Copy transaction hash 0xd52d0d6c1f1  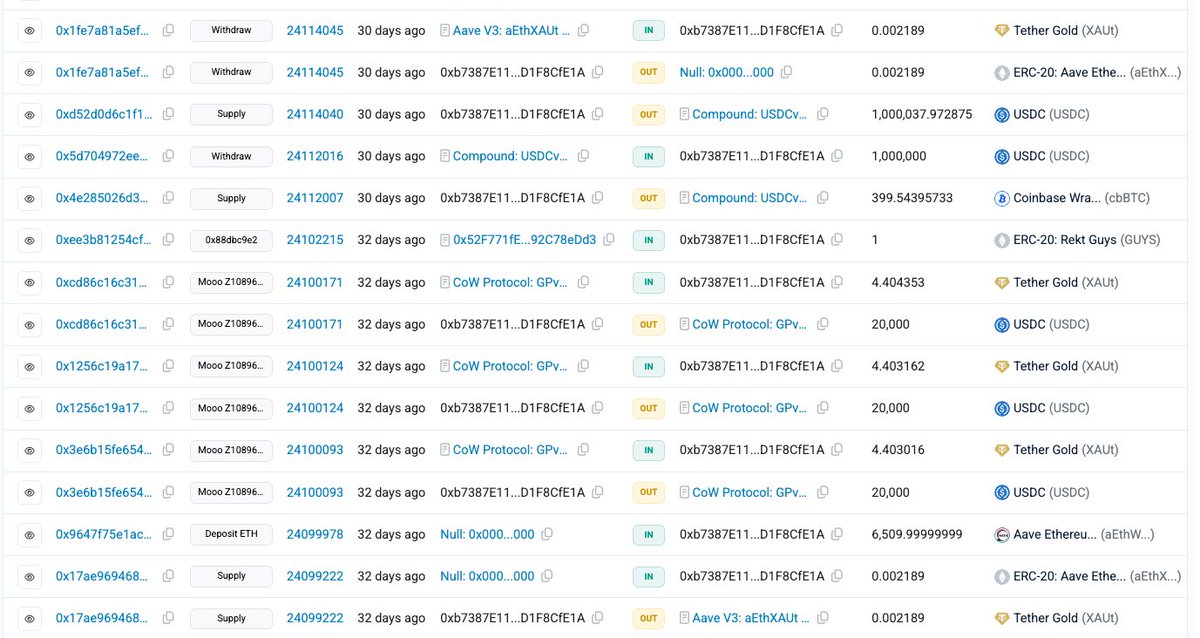click(168, 115)
